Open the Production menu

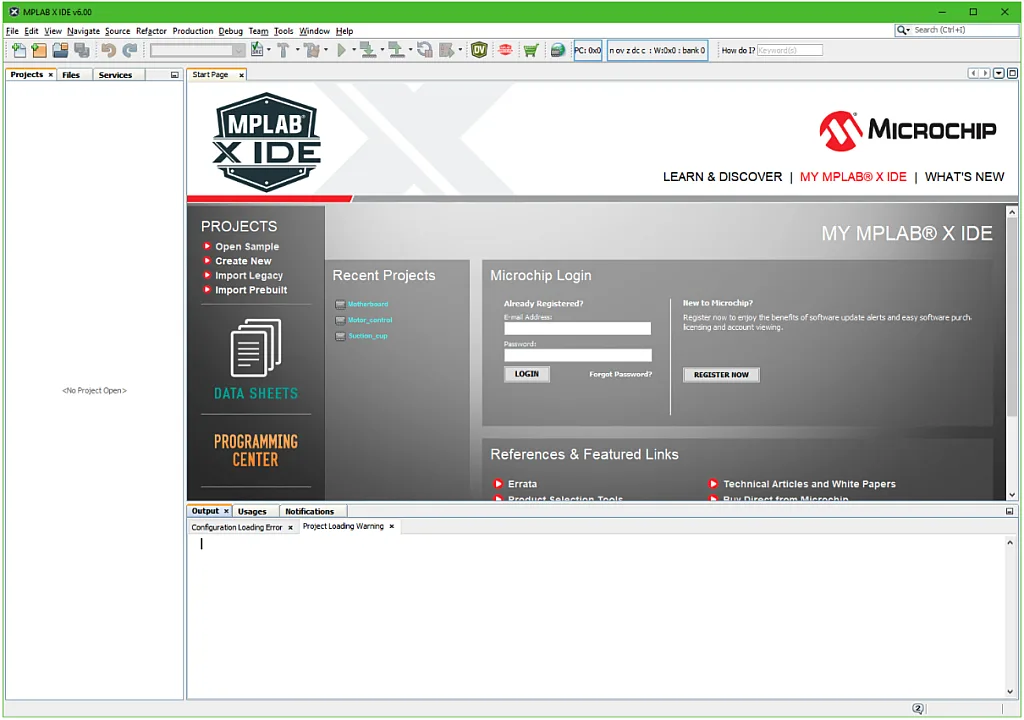pyautogui.click(x=192, y=31)
